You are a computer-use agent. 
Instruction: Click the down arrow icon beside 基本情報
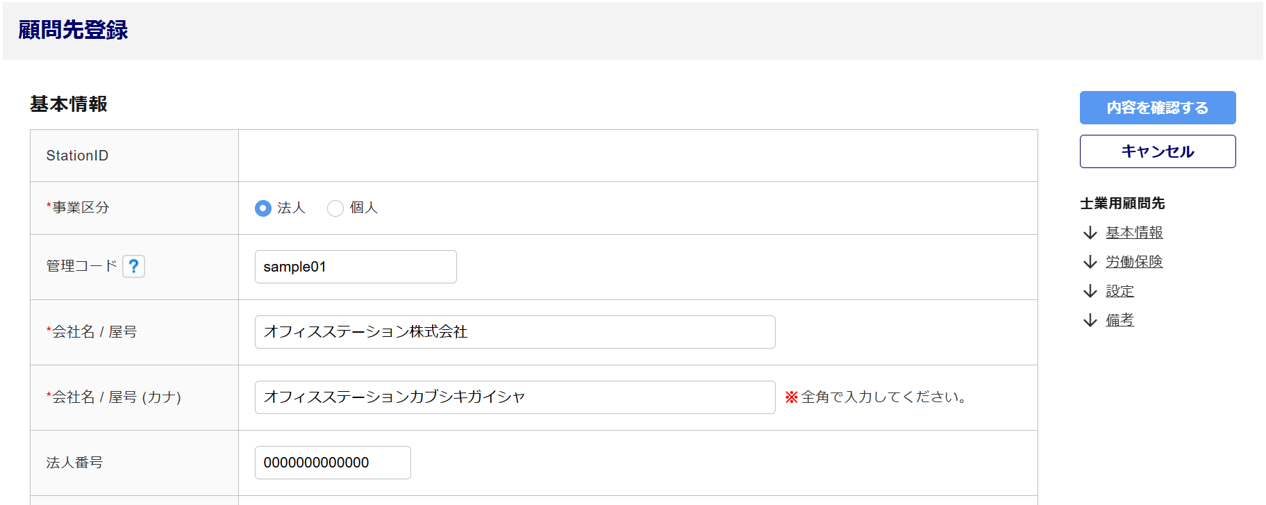[x=1090, y=233]
